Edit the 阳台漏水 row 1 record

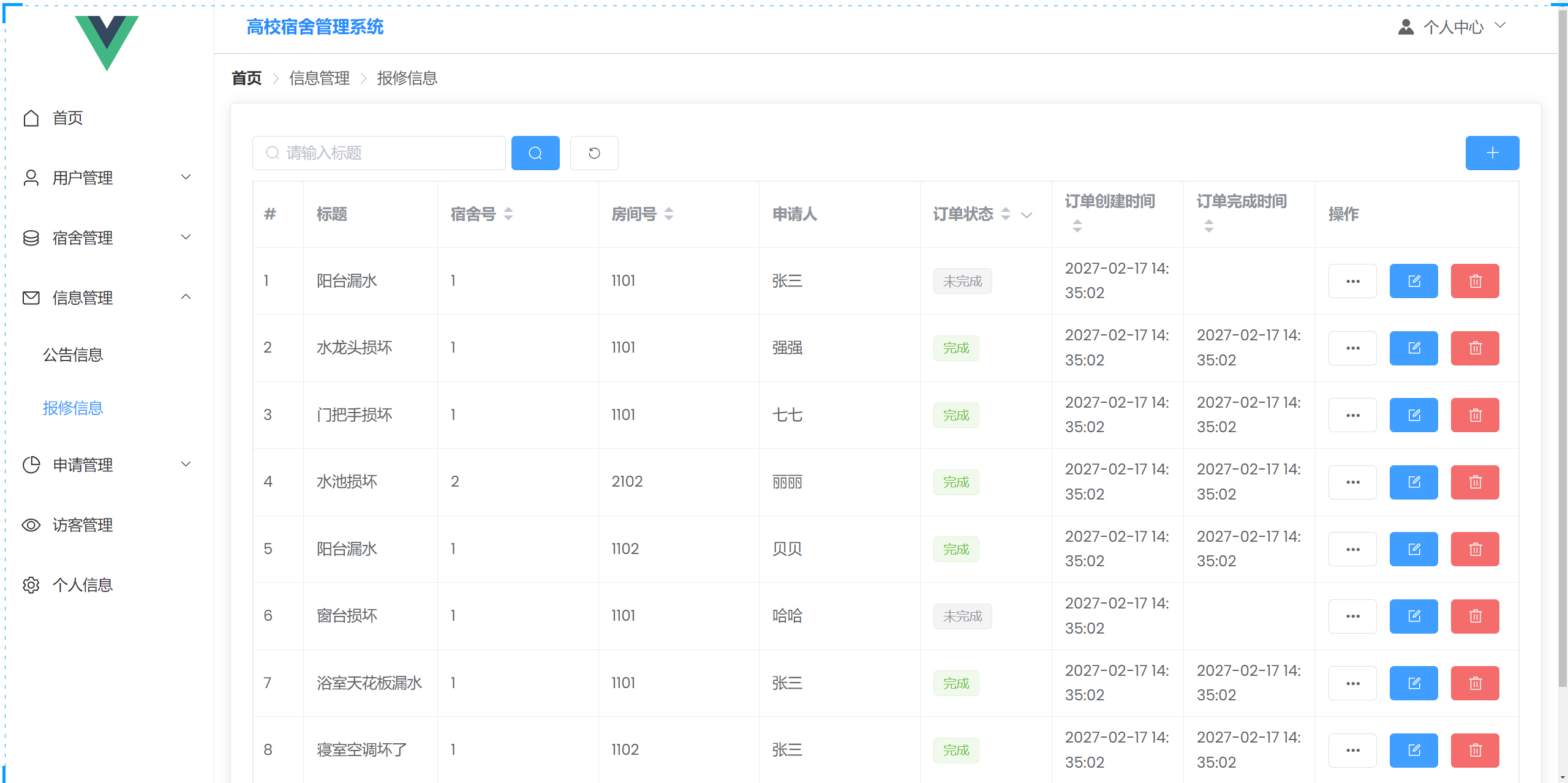pos(1413,281)
